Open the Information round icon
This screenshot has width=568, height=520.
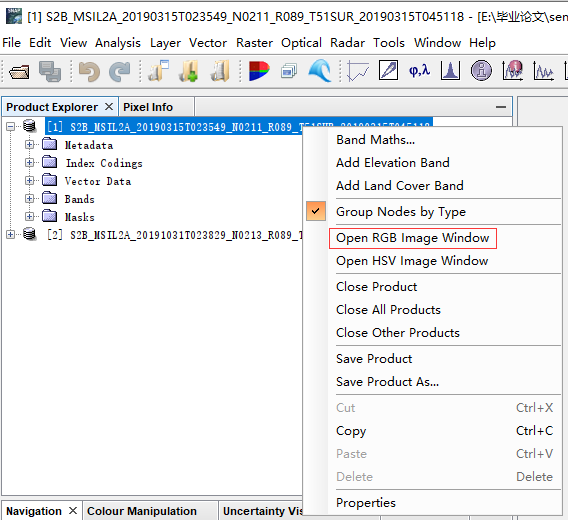pyautogui.click(x=481, y=70)
